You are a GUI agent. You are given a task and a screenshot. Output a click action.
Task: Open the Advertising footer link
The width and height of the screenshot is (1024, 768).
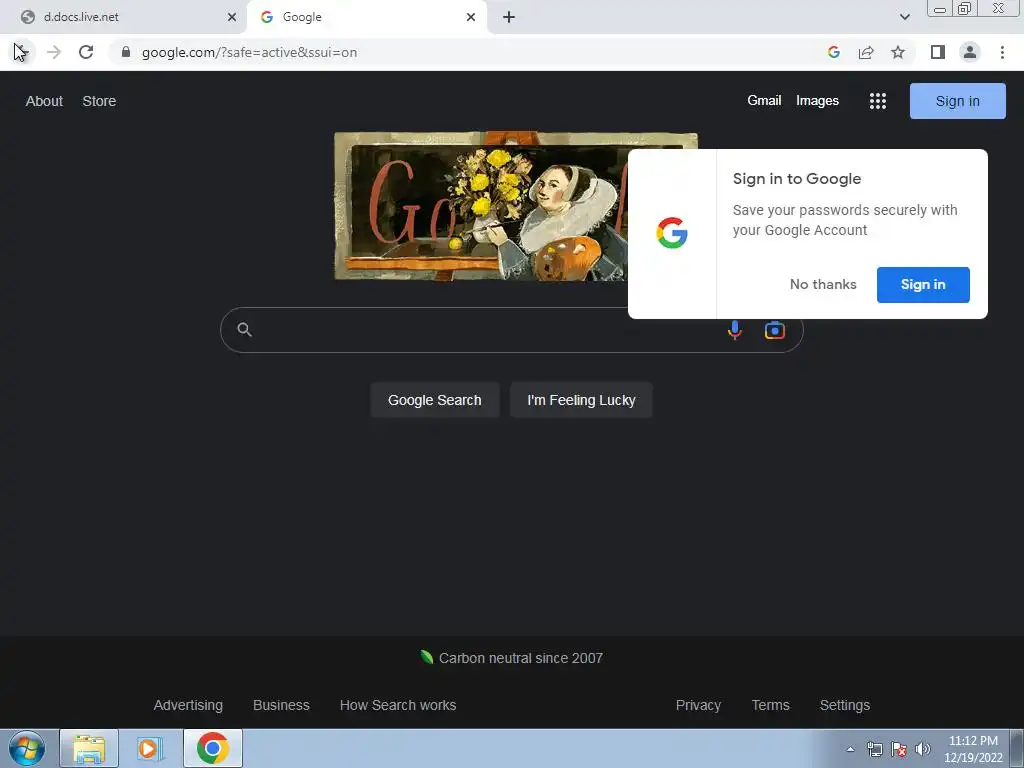coord(188,705)
